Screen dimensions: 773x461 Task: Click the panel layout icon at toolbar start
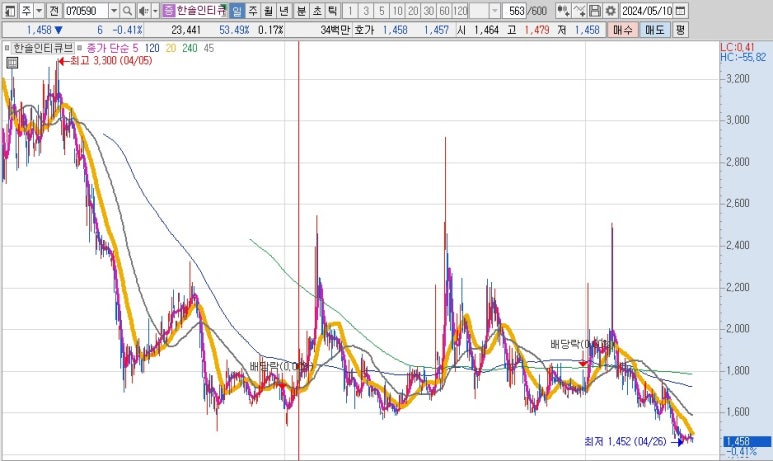pyautogui.click(x=9, y=10)
